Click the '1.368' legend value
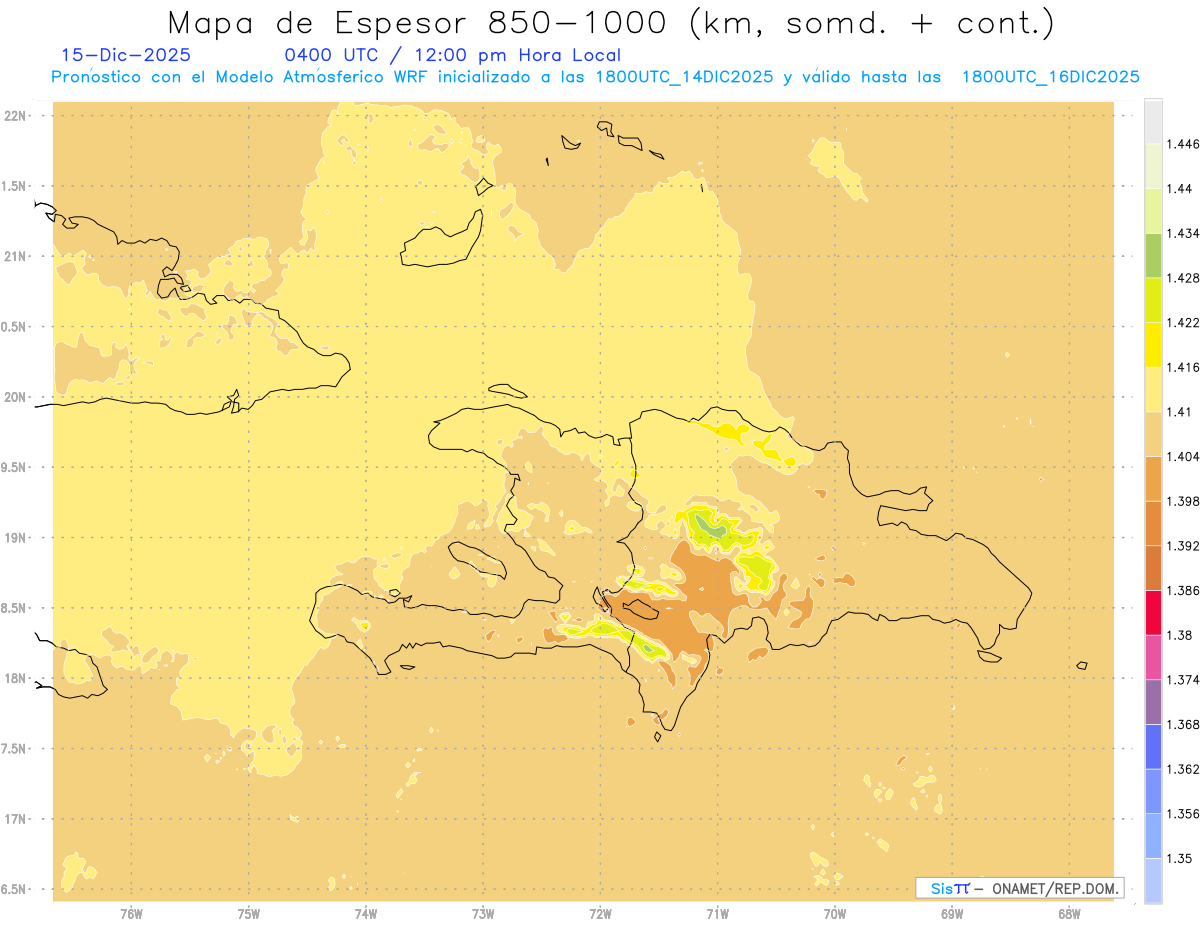This screenshot has width=1200, height=927. coord(1181,725)
